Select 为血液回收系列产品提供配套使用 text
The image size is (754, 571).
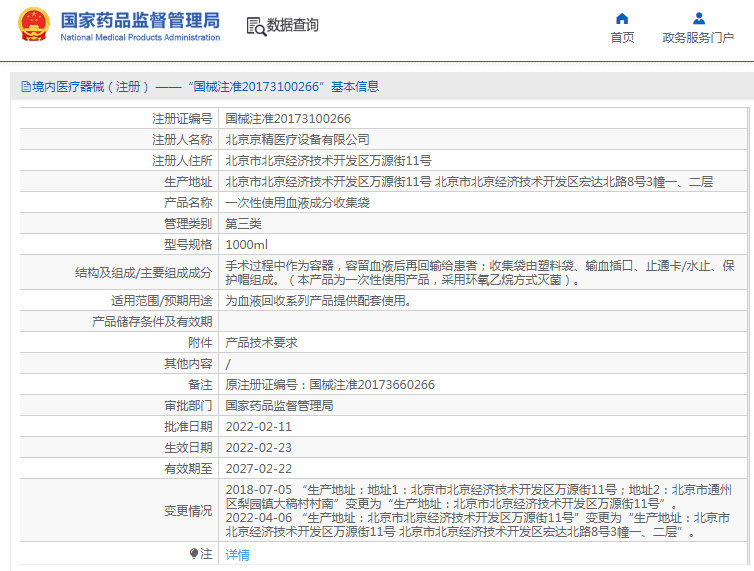(318, 301)
